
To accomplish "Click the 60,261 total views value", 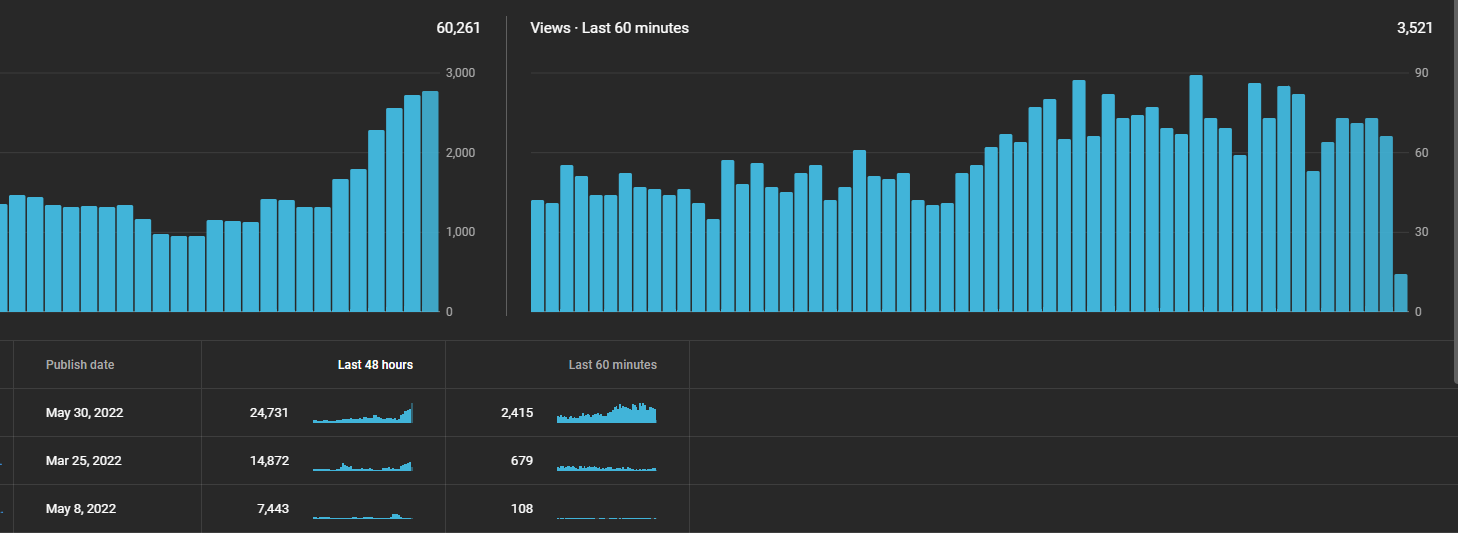I will (458, 28).
